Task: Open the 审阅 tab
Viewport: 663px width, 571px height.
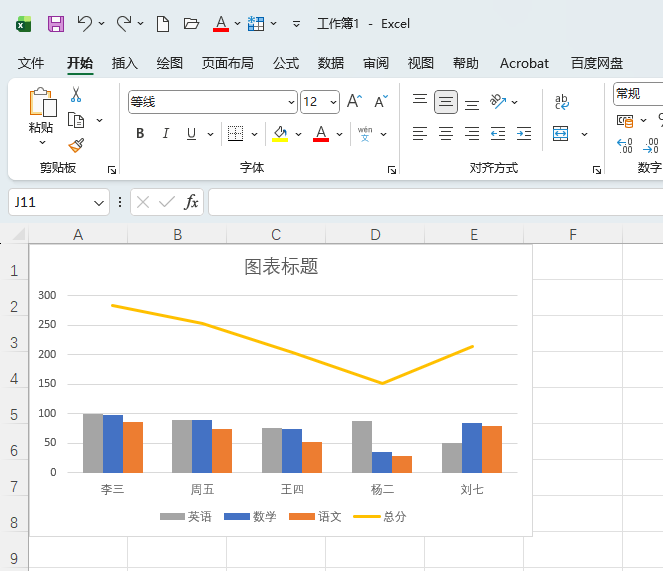Action: pos(376,63)
